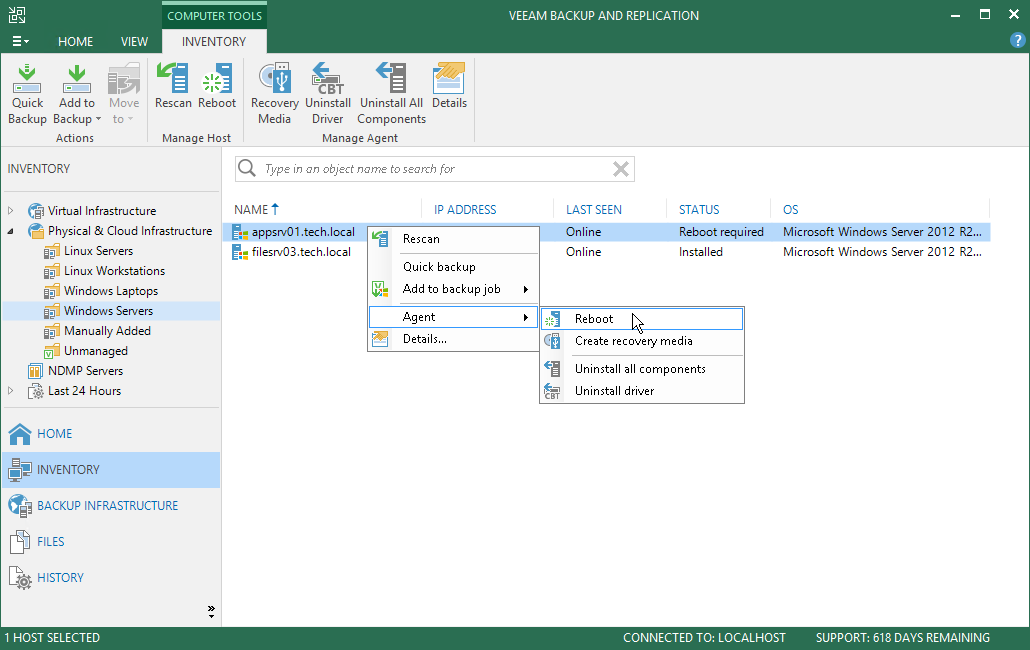Select the appsrv01.tech.local host row
Viewport: 1030px width, 650px height.
[x=303, y=232]
